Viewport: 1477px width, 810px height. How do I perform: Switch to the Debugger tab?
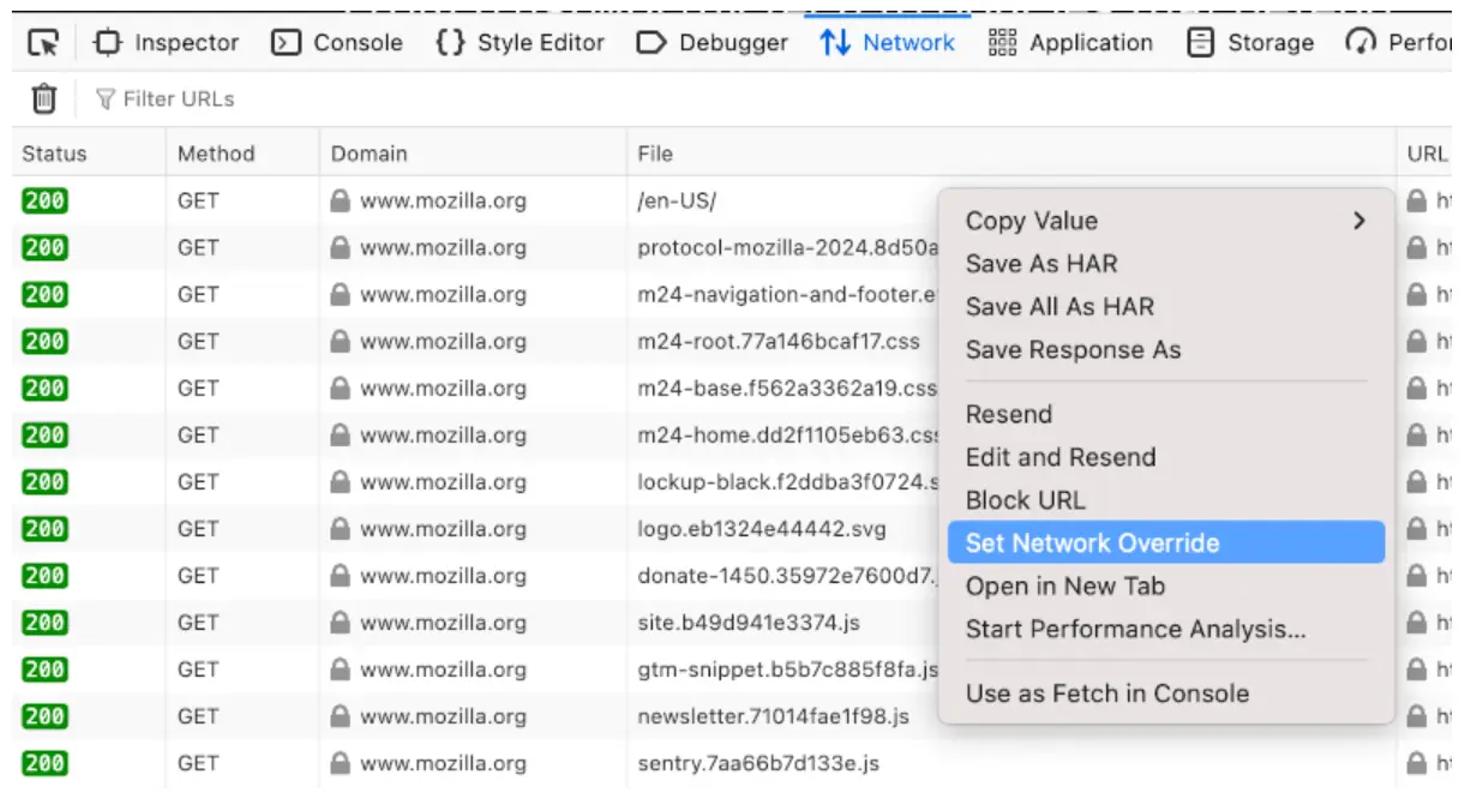pos(712,43)
